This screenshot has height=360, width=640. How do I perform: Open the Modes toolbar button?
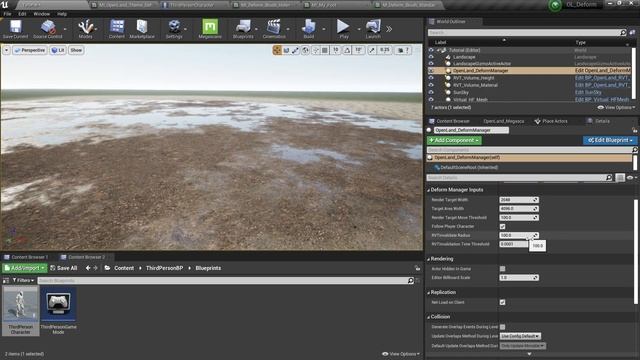(85, 29)
